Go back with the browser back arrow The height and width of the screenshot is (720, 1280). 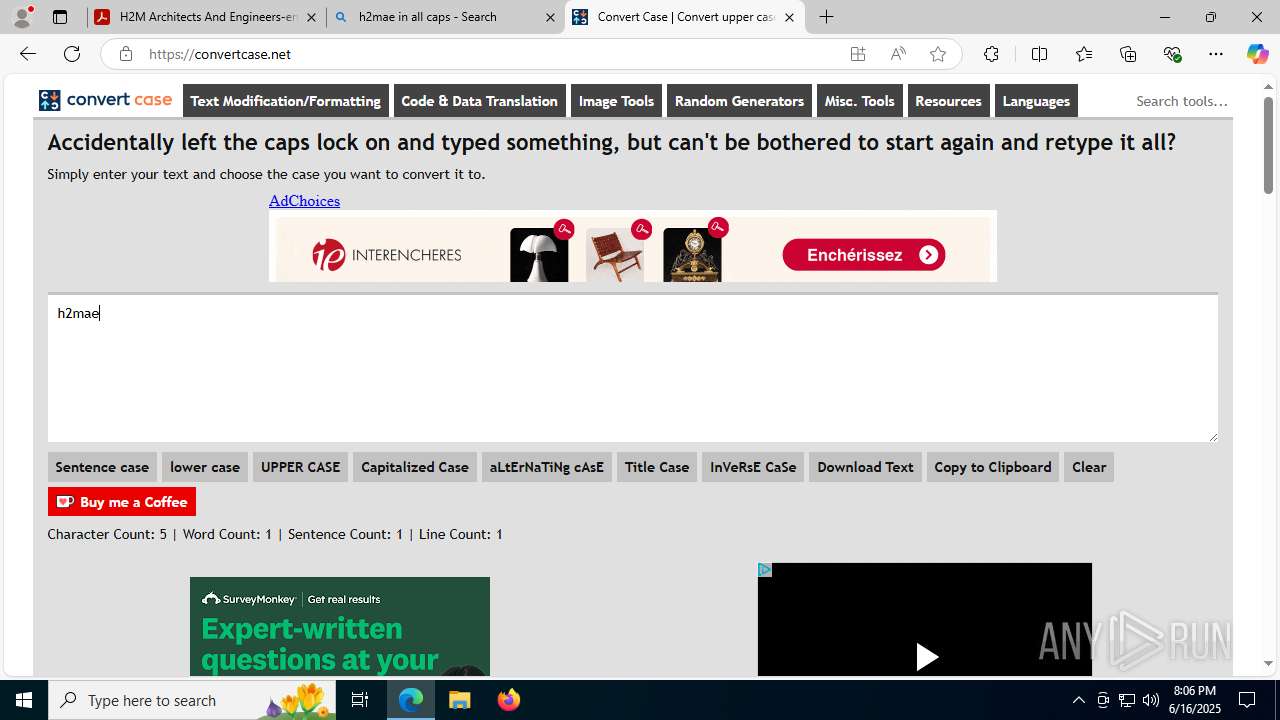pos(27,54)
